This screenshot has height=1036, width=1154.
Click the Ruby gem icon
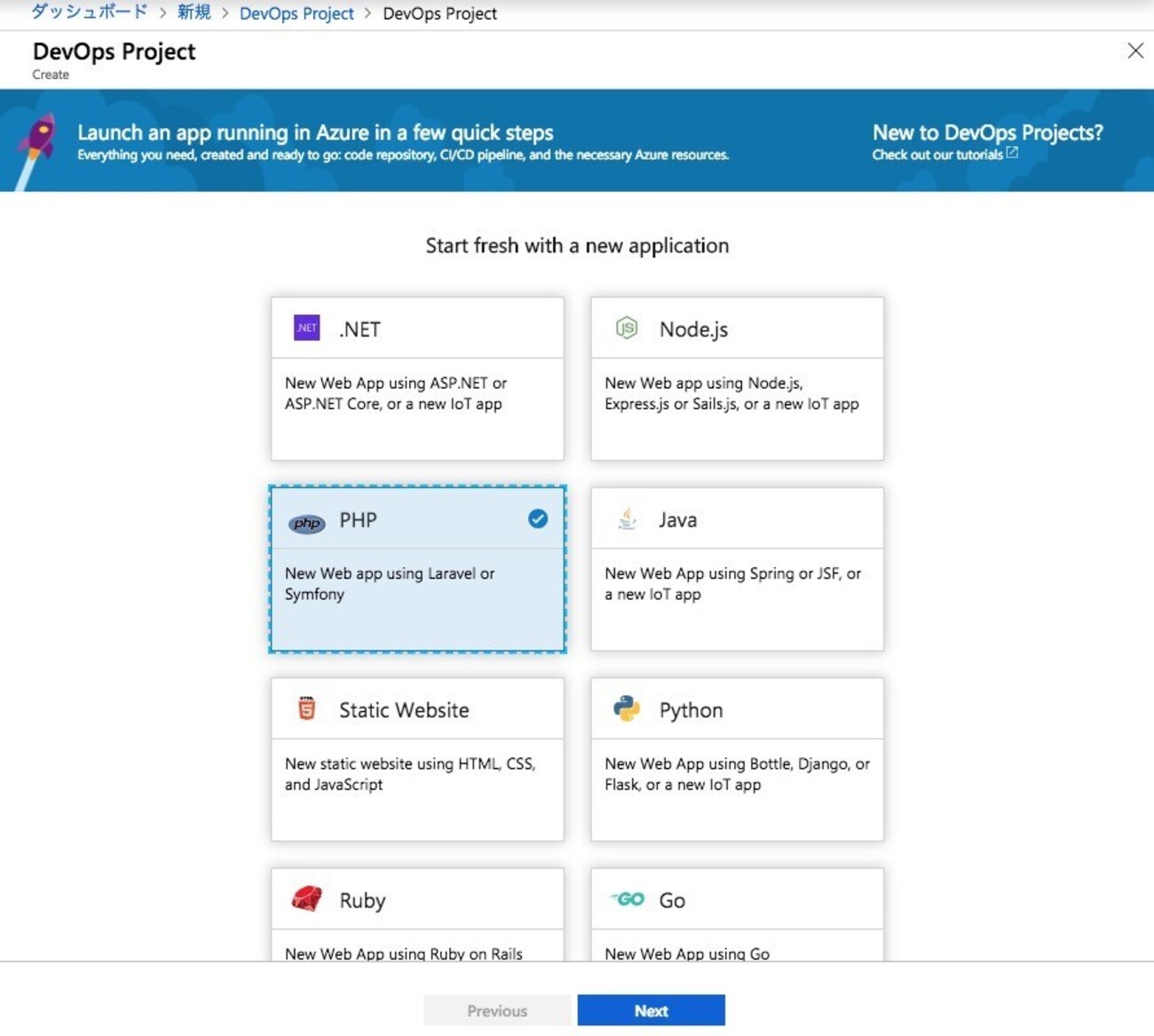click(x=306, y=898)
